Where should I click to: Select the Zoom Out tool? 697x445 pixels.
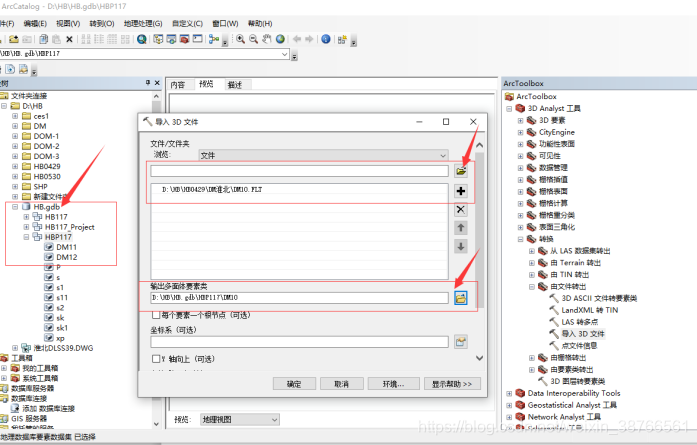pyautogui.click(x=253, y=39)
